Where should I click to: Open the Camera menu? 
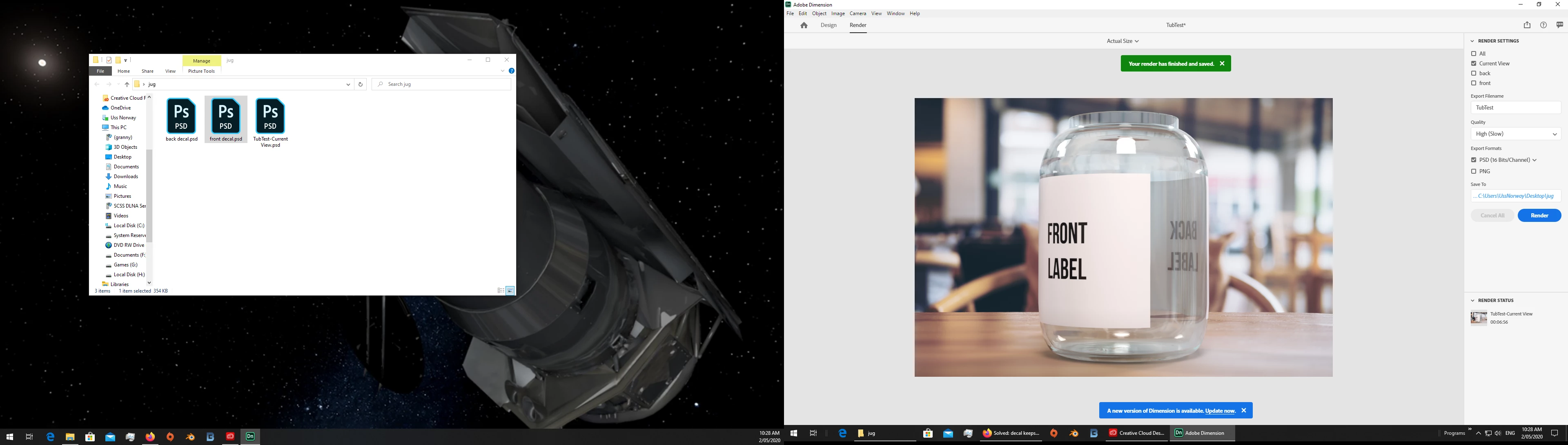(857, 13)
